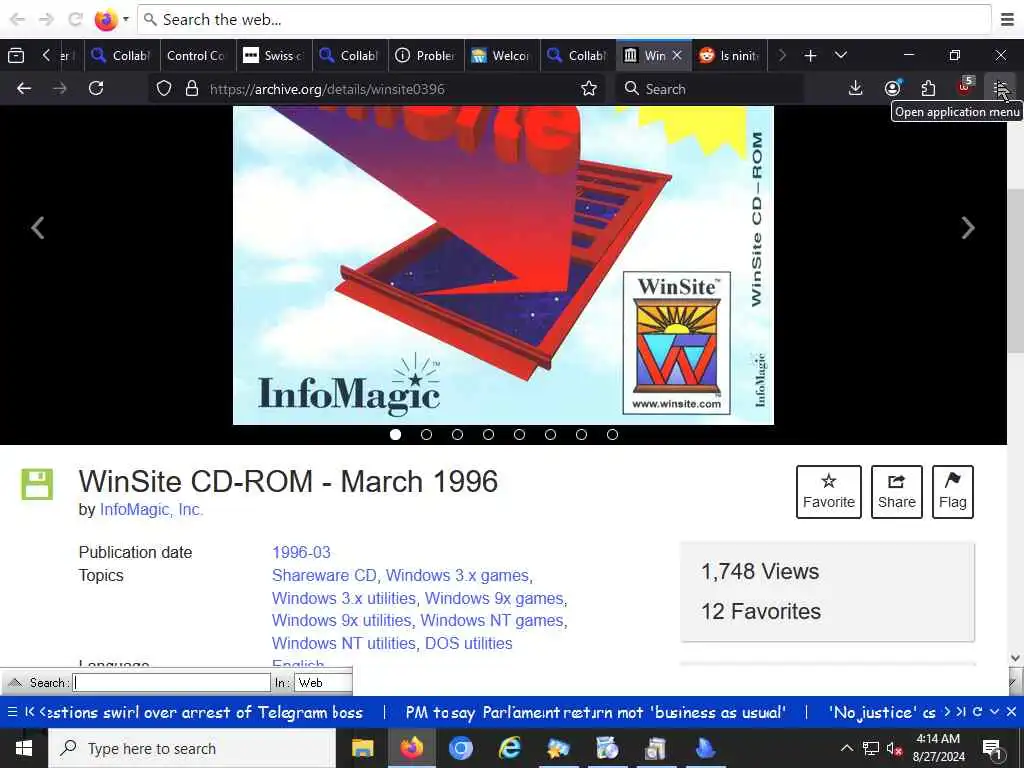Close the 'Win' tab

tap(677, 56)
